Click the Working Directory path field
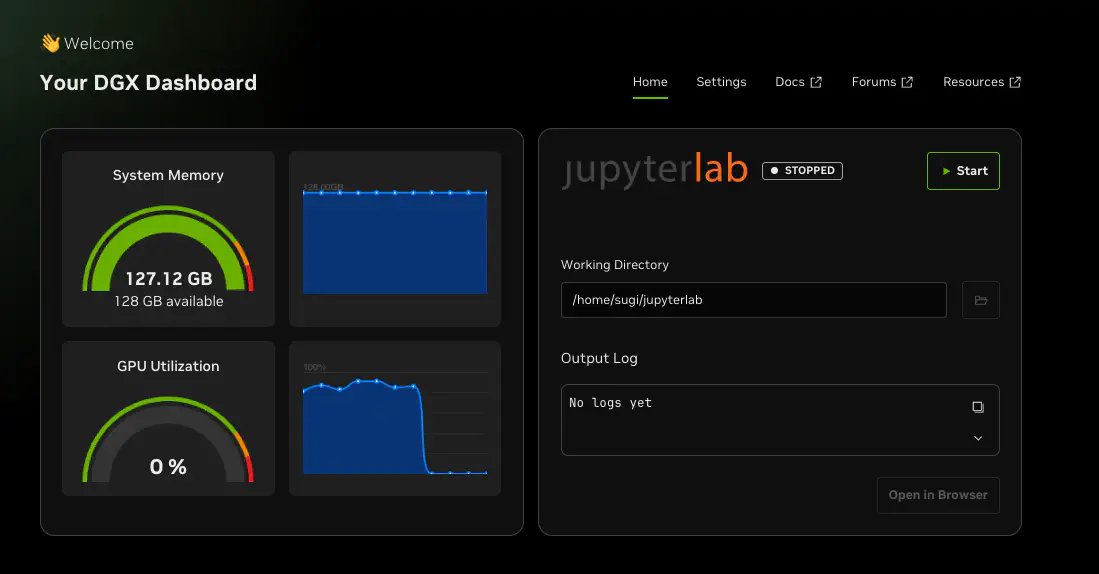This screenshot has height=574, width=1099. (x=753, y=300)
